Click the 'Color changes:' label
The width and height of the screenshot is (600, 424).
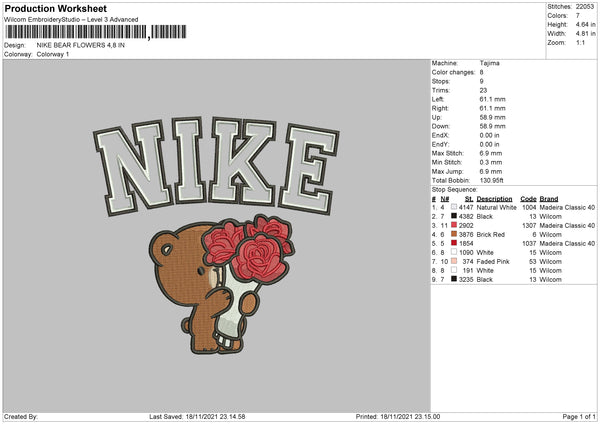453,72
